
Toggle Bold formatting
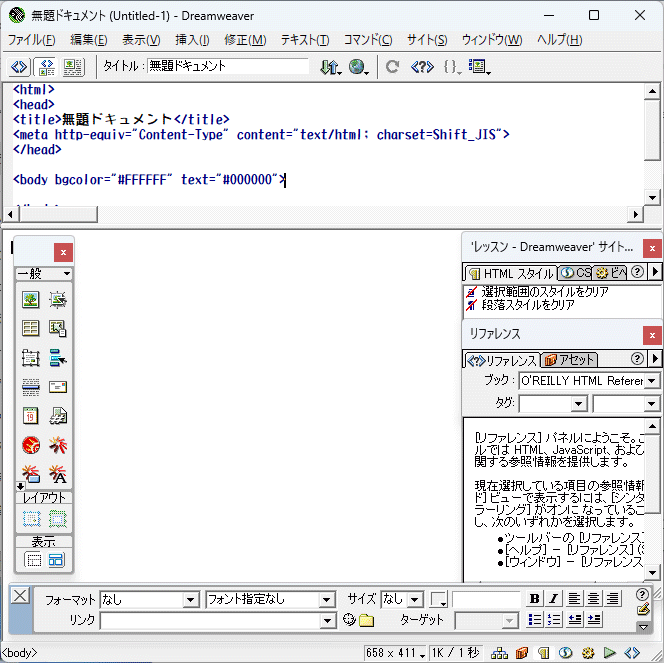tap(534, 599)
